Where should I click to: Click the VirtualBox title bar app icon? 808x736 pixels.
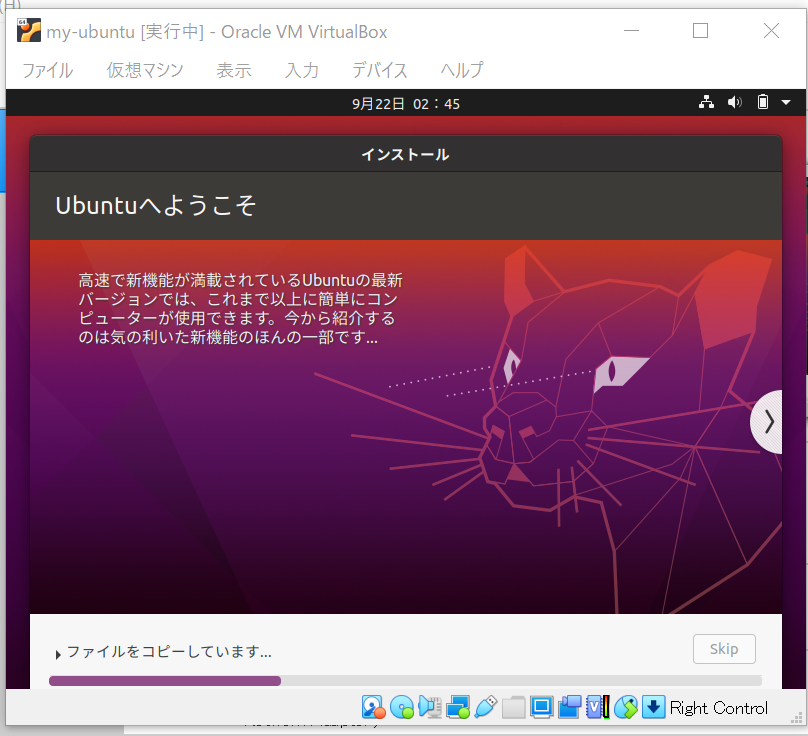click(29, 30)
